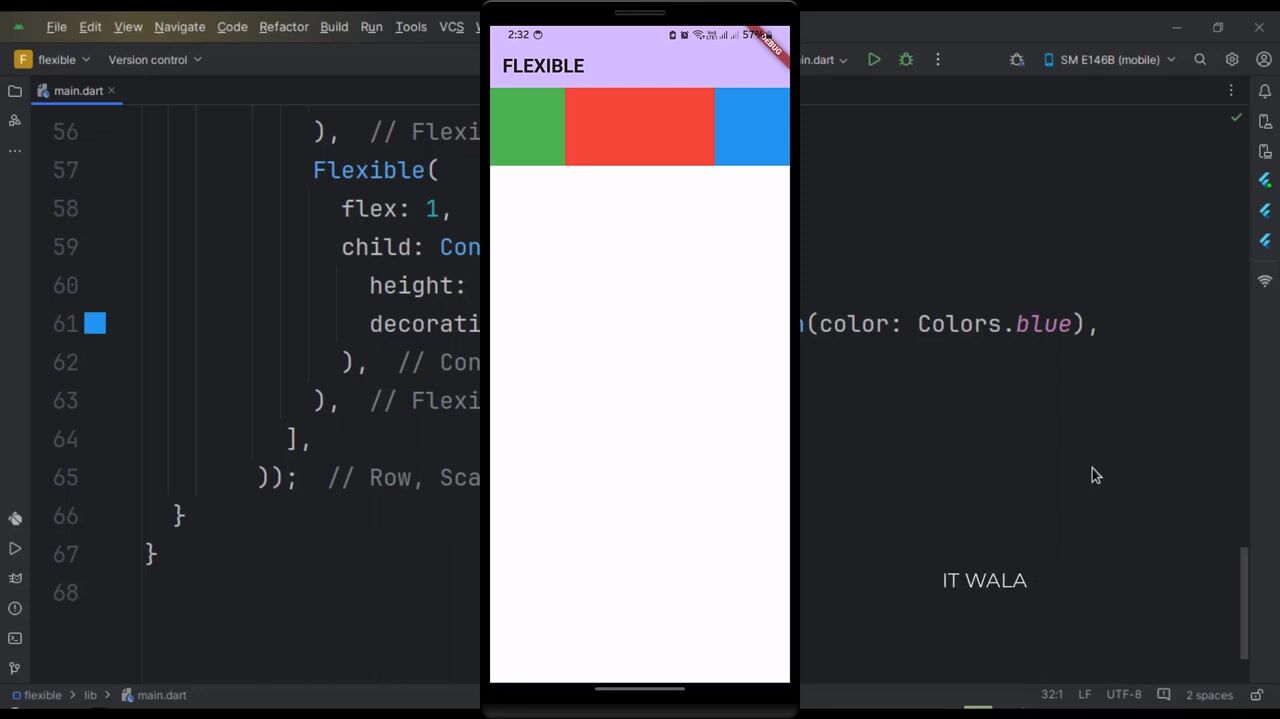Run the app with the green play button
Viewport: 1280px width, 719px height.
click(x=874, y=60)
